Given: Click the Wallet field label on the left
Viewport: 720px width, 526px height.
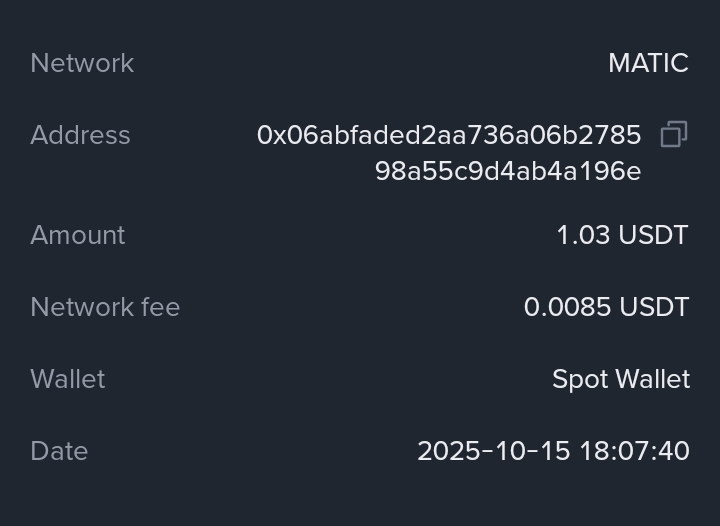Looking at the screenshot, I should [x=68, y=379].
